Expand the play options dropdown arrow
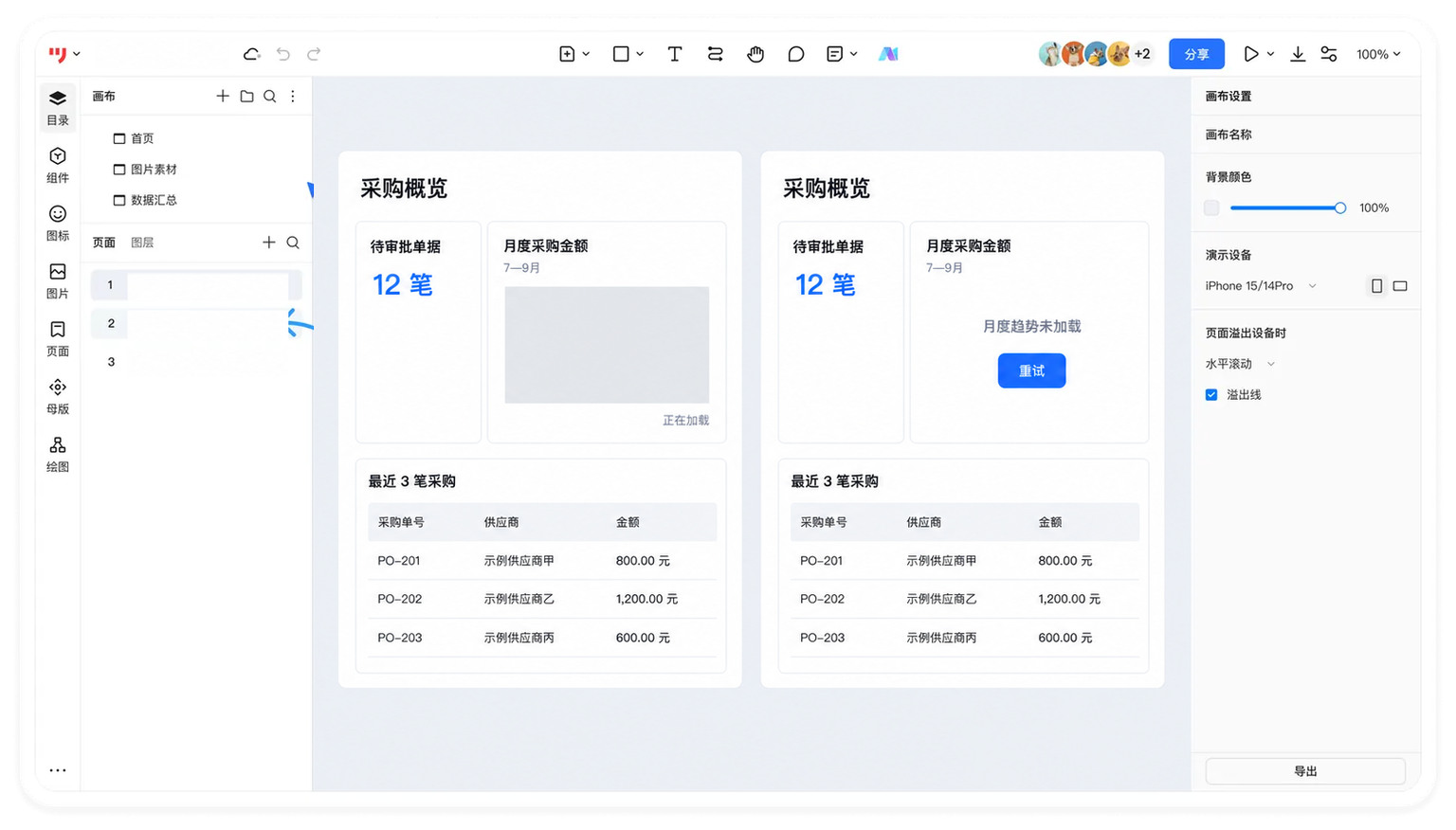Viewport: 1456px width, 830px height. (x=1270, y=54)
